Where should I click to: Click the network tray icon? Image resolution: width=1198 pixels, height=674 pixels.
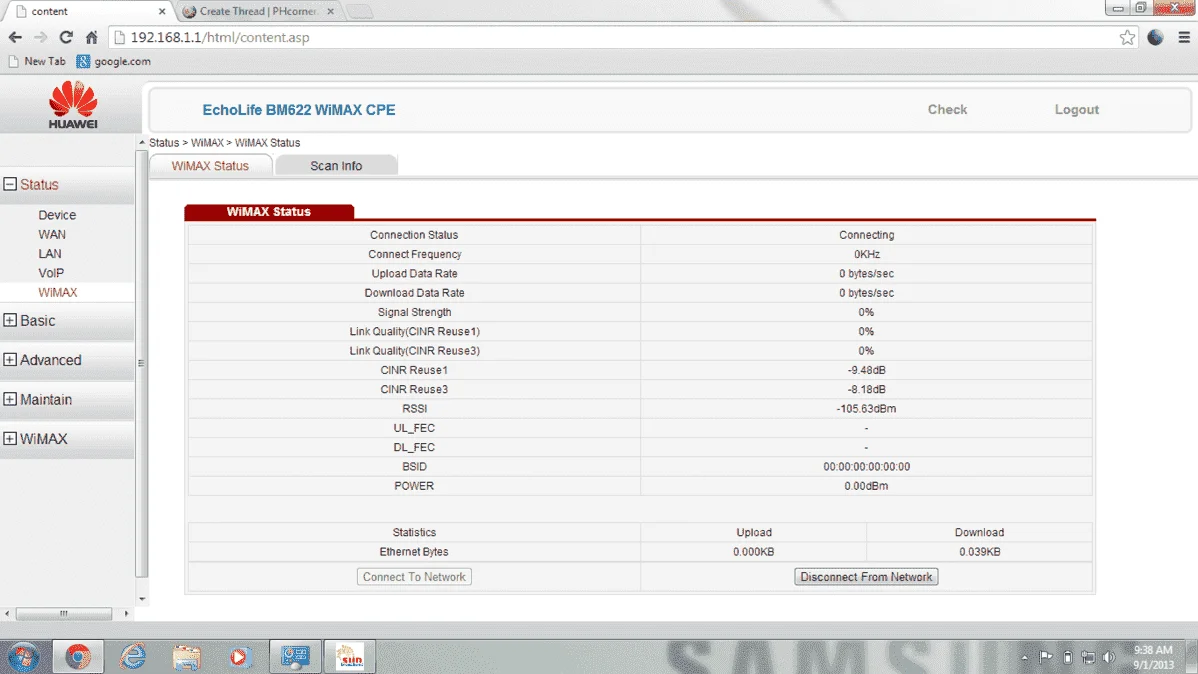(x=1088, y=657)
